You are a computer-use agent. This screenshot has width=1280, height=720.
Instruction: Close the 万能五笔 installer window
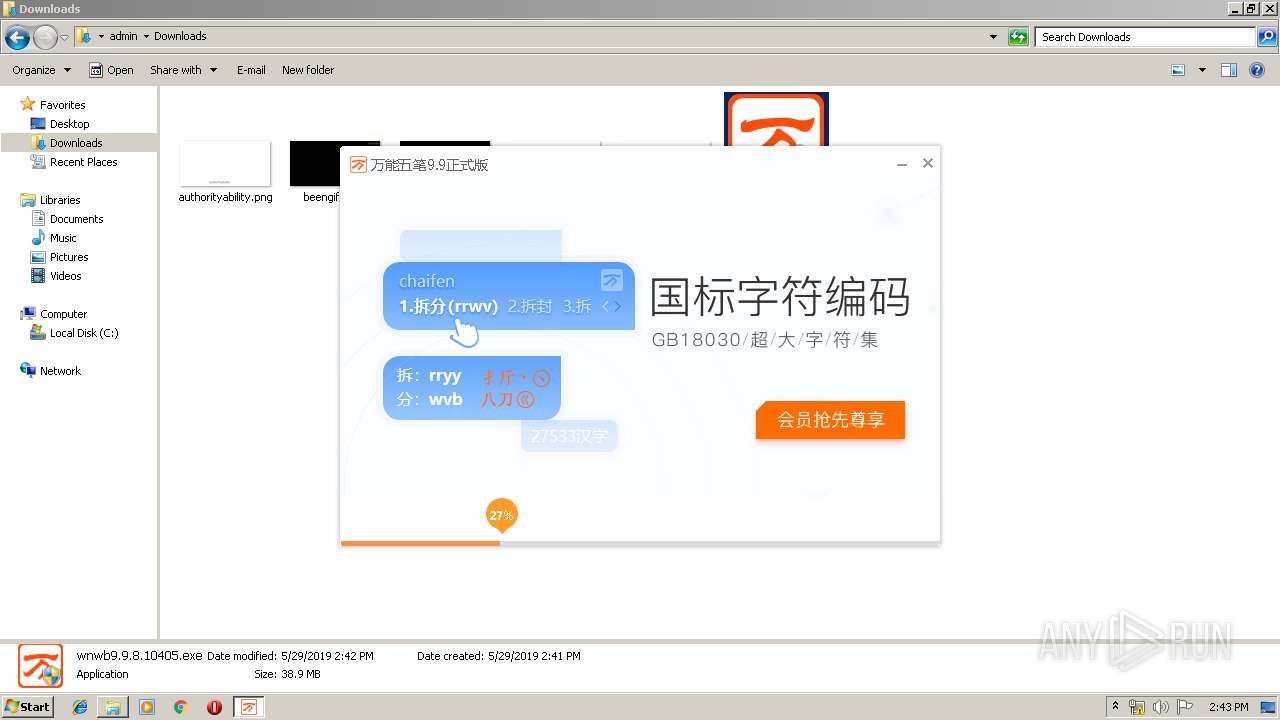point(928,163)
